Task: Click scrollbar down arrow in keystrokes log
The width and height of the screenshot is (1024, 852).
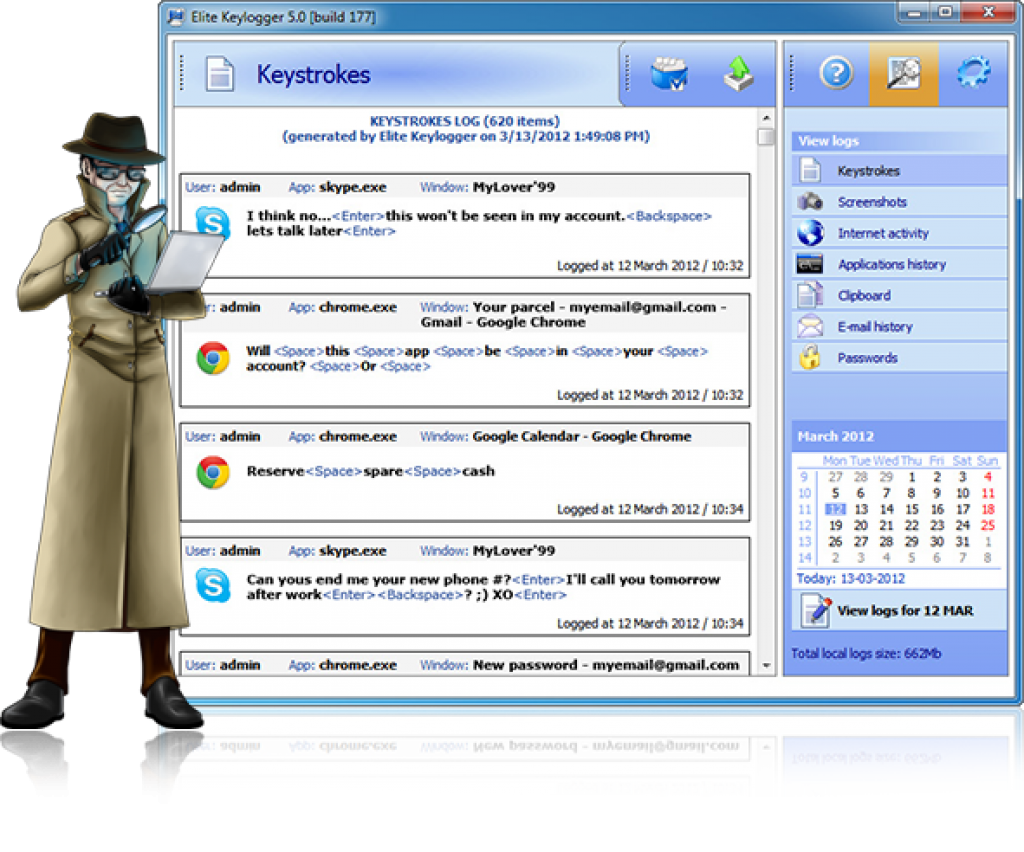Action: pyautogui.click(x=766, y=665)
